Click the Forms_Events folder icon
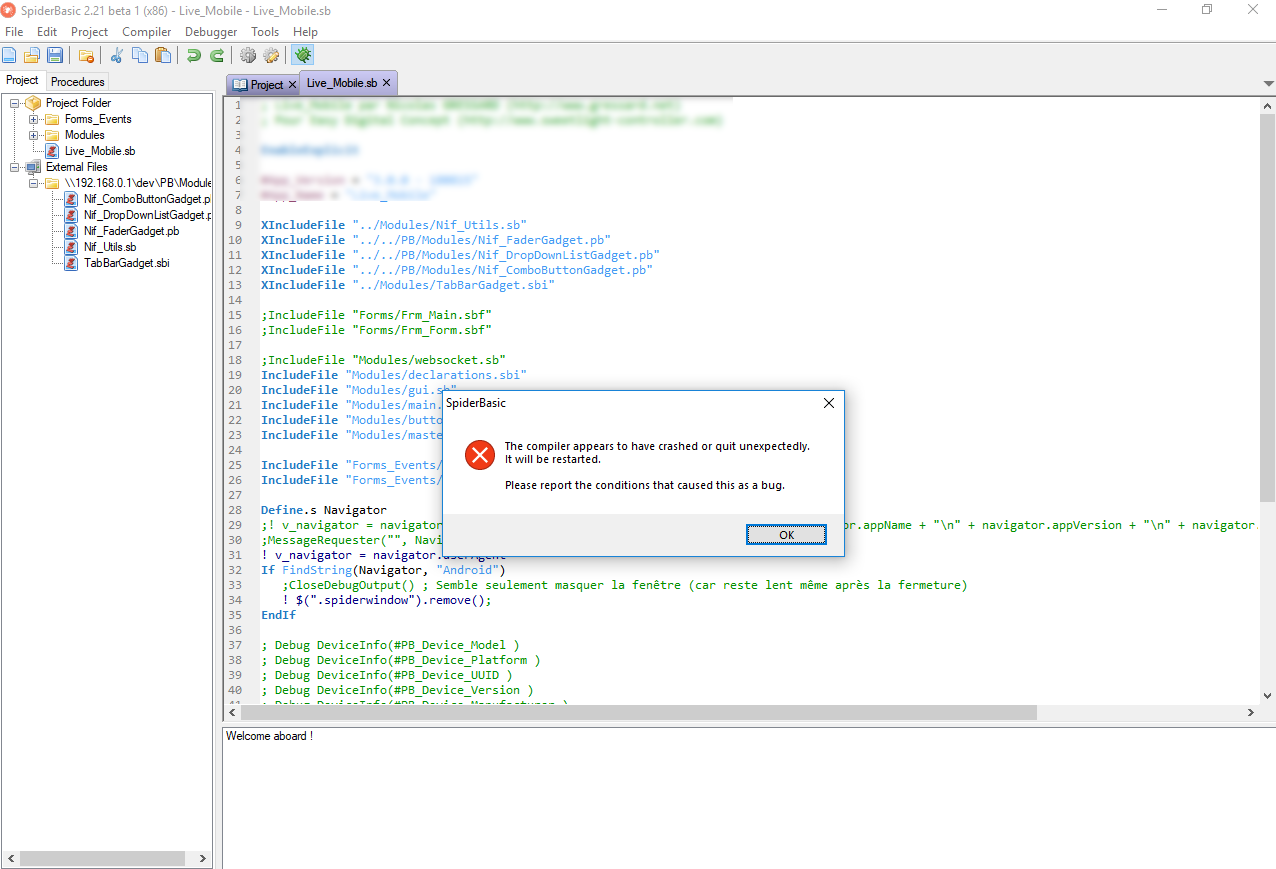1276x869 pixels. click(x=52, y=119)
